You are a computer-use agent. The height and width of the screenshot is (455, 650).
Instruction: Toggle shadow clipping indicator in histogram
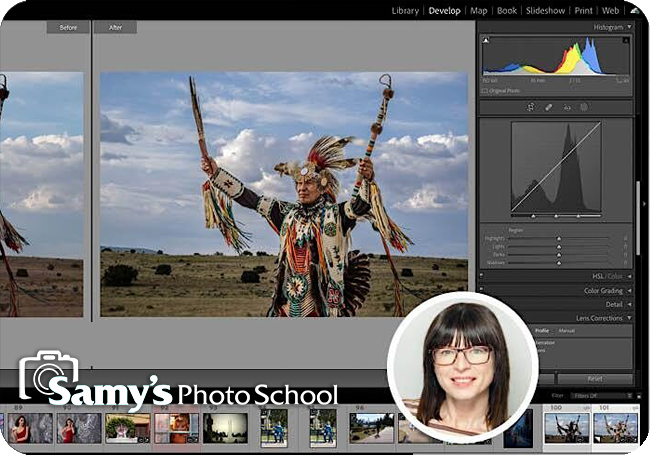coord(486,40)
